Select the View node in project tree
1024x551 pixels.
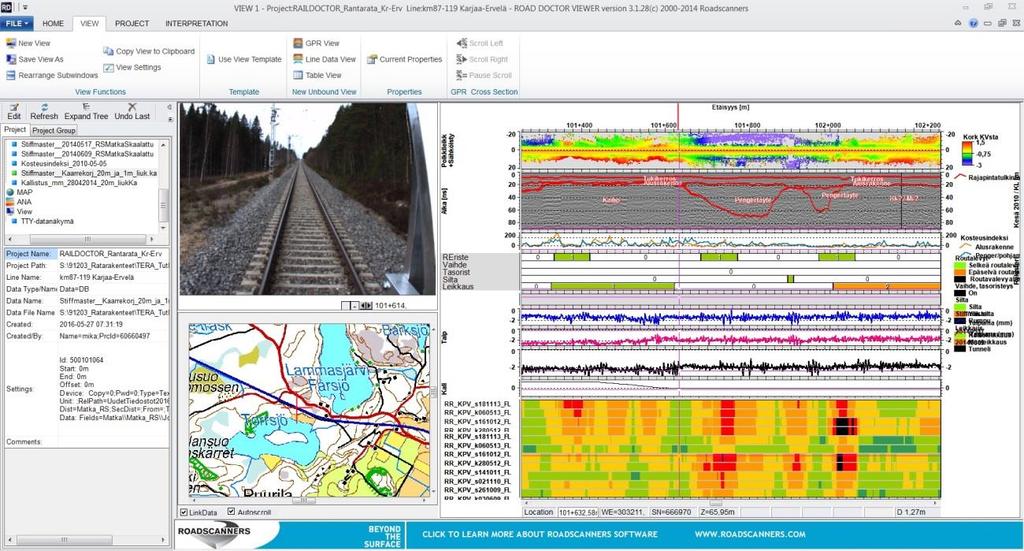(x=19, y=212)
